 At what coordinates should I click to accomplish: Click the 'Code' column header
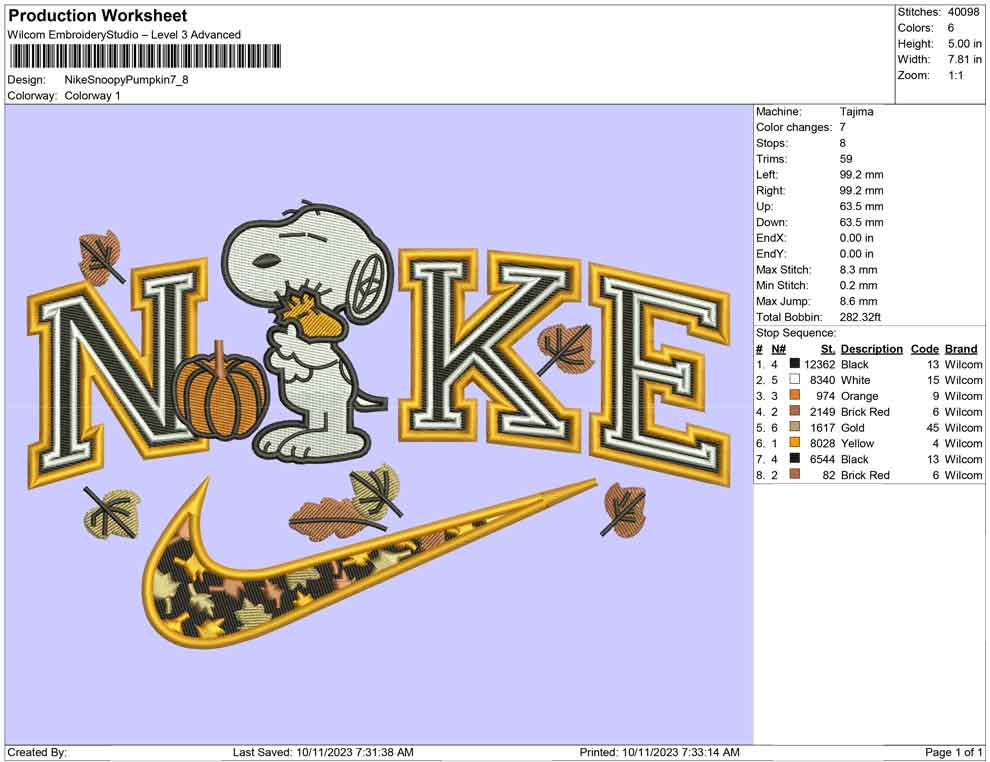(x=925, y=349)
